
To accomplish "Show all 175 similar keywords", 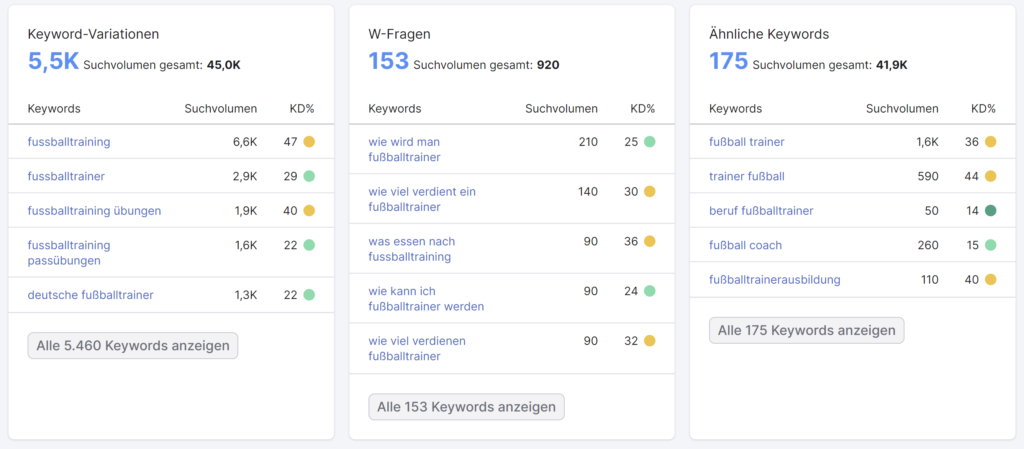I will 807,330.
